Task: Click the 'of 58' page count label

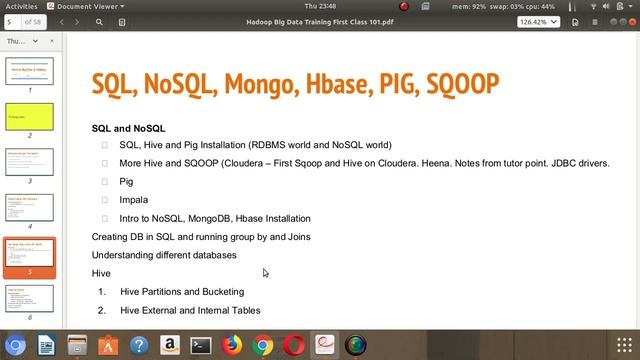Action: click(33, 22)
